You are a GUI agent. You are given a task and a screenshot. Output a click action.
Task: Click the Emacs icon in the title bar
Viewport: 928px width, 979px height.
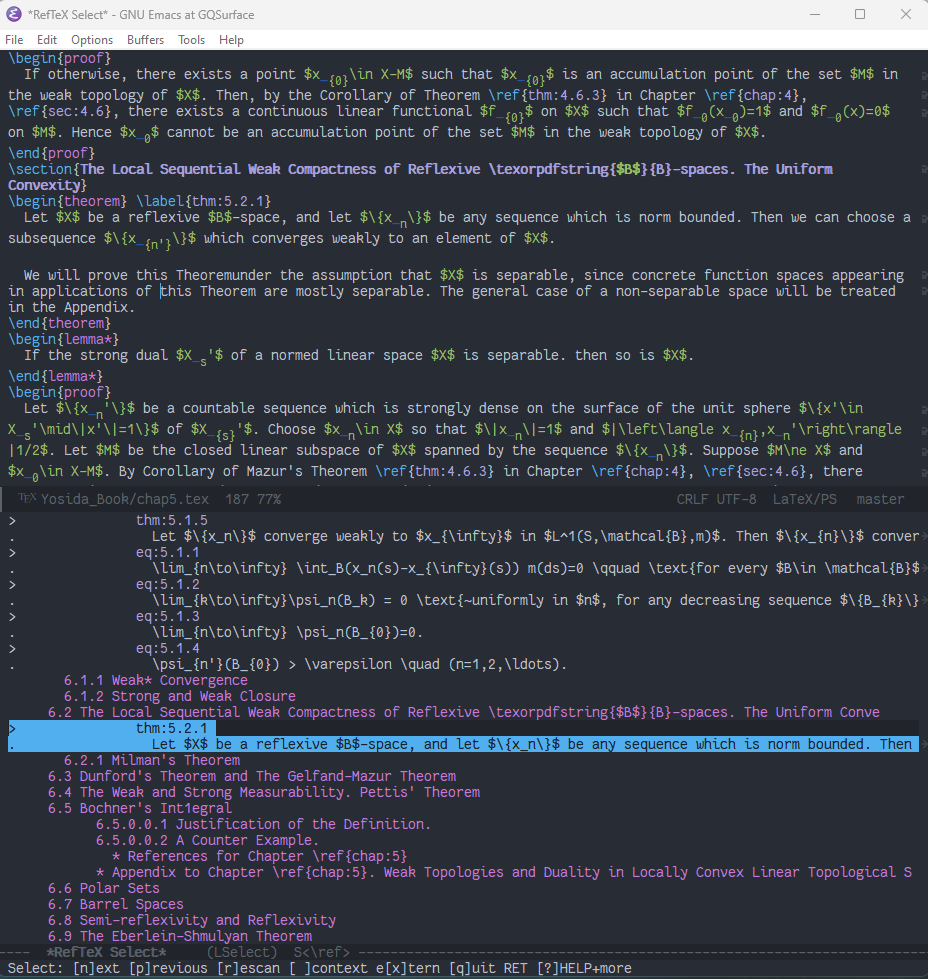[13, 14]
